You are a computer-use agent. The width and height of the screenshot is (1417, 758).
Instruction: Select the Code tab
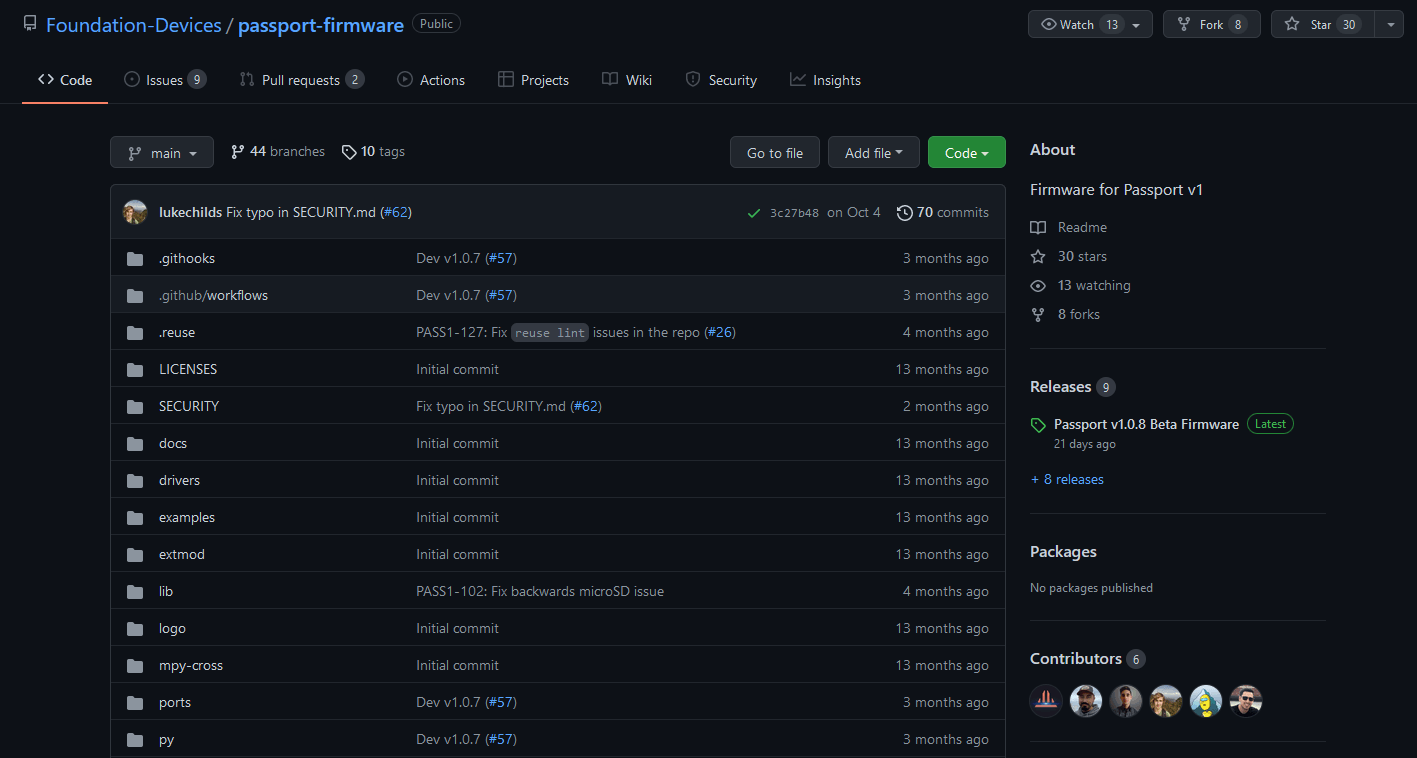tap(65, 80)
